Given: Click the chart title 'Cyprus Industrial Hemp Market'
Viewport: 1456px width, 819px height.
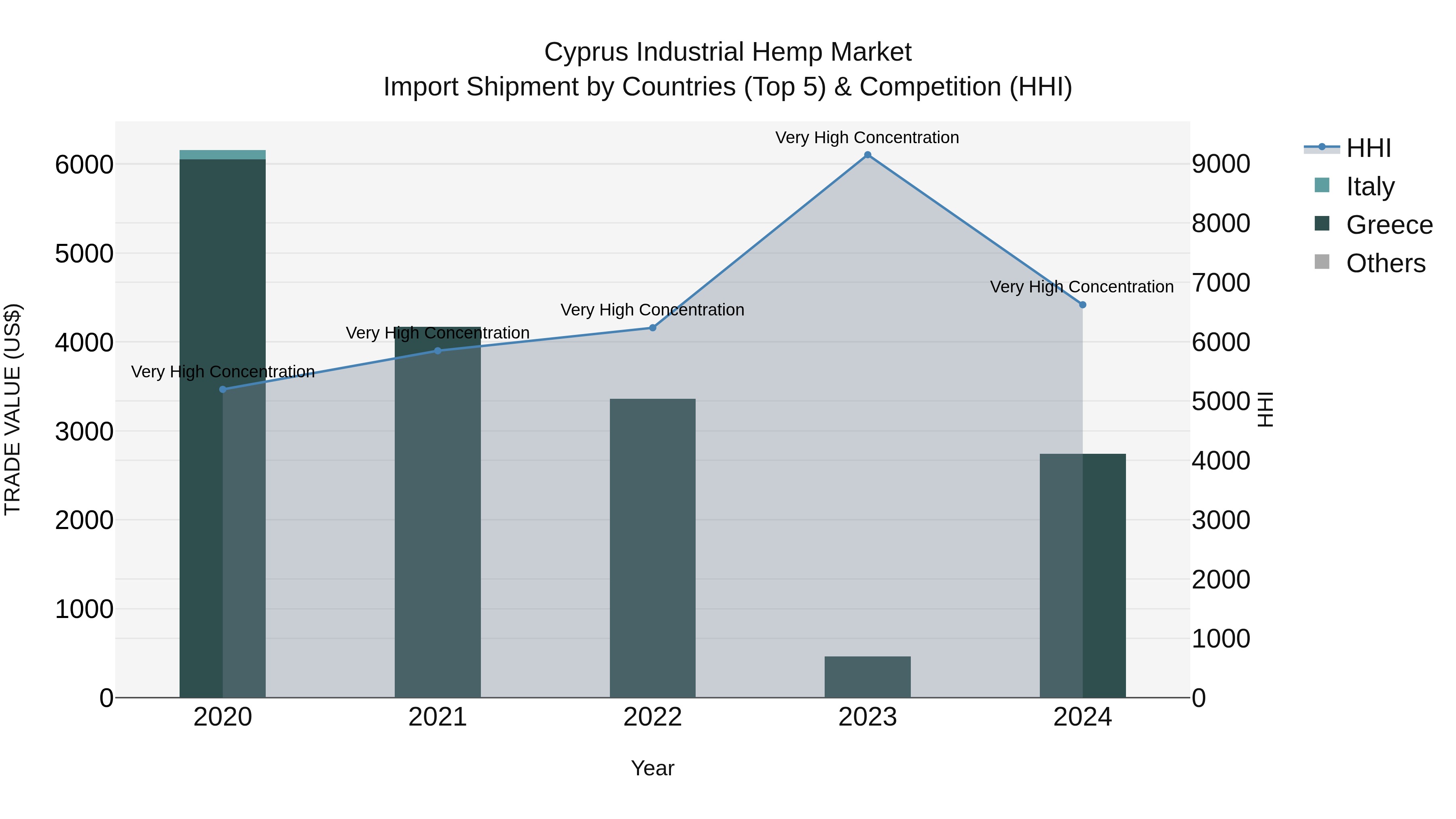Looking at the screenshot, I should click(x=728, y=52).
